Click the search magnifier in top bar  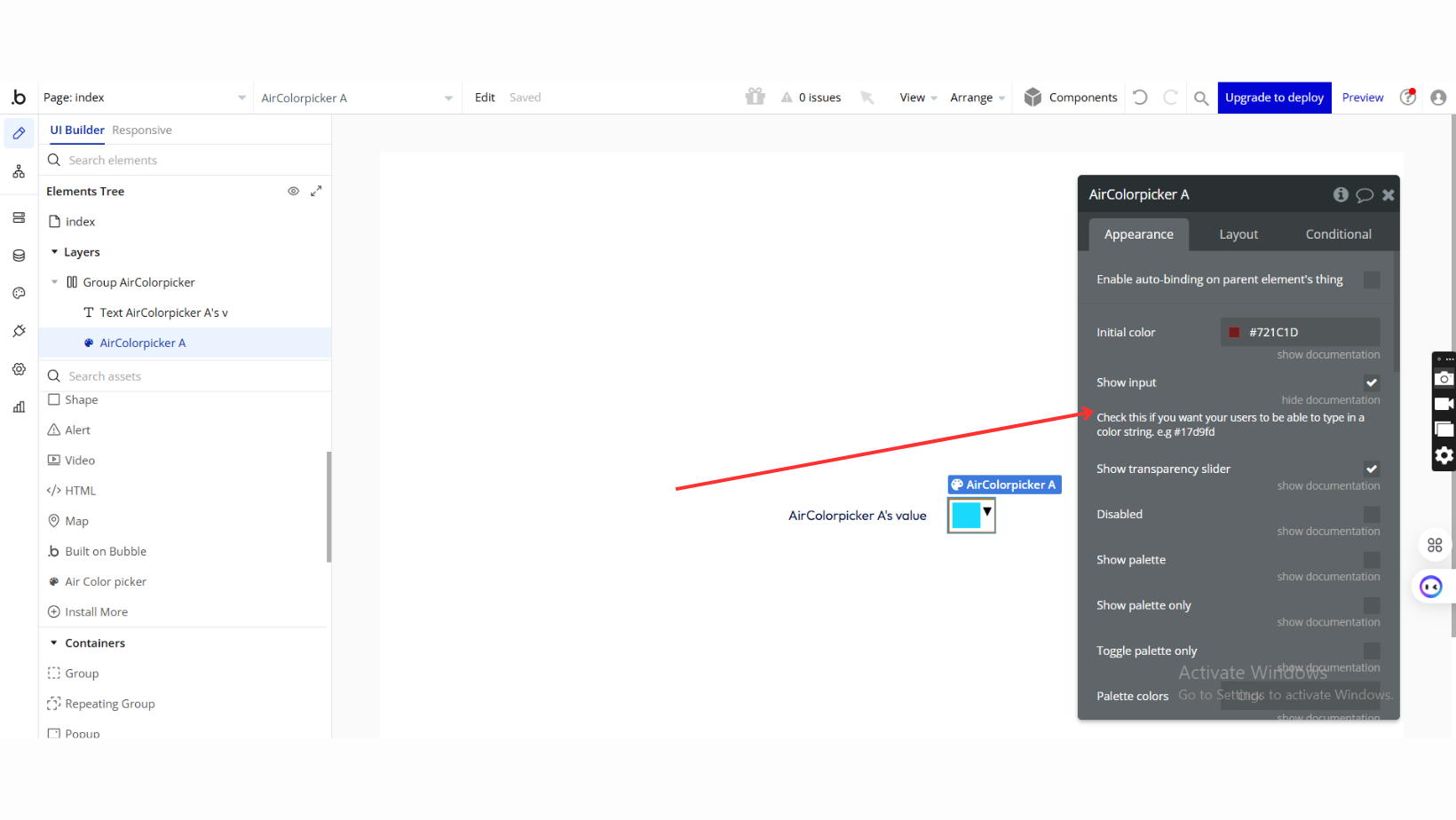click(x=1201, y=98)
